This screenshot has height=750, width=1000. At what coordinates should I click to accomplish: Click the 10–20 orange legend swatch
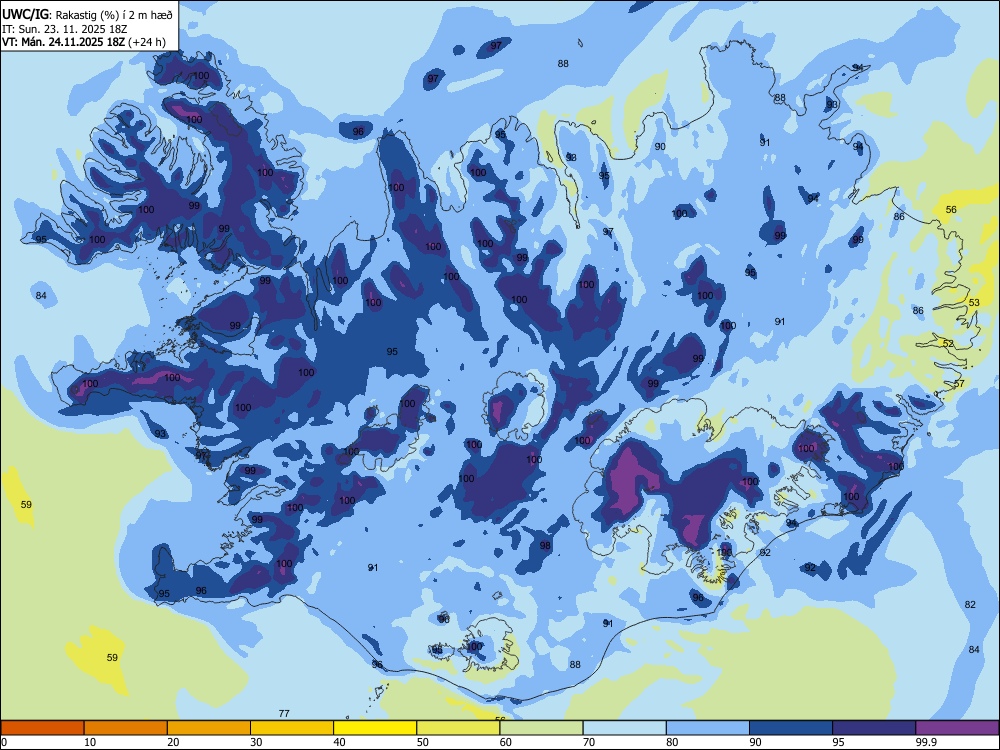click(x=126, y=728)
